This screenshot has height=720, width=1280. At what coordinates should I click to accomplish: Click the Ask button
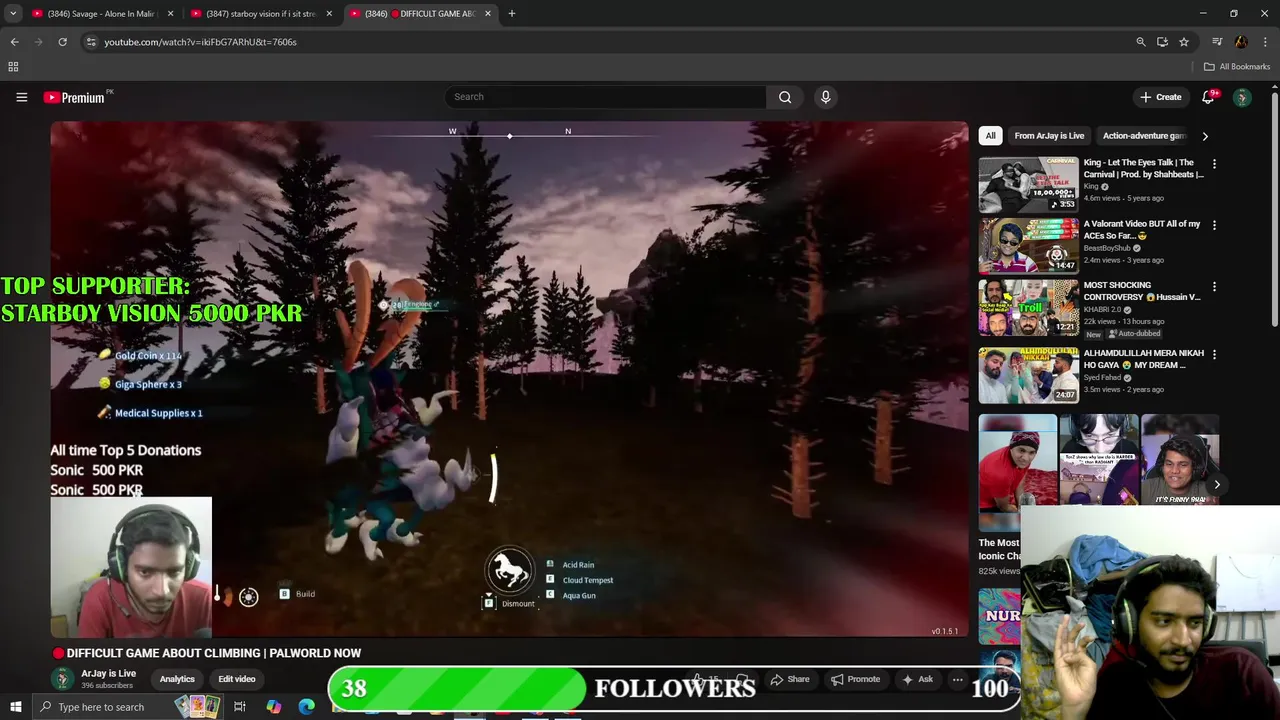(x=917, y=680)
